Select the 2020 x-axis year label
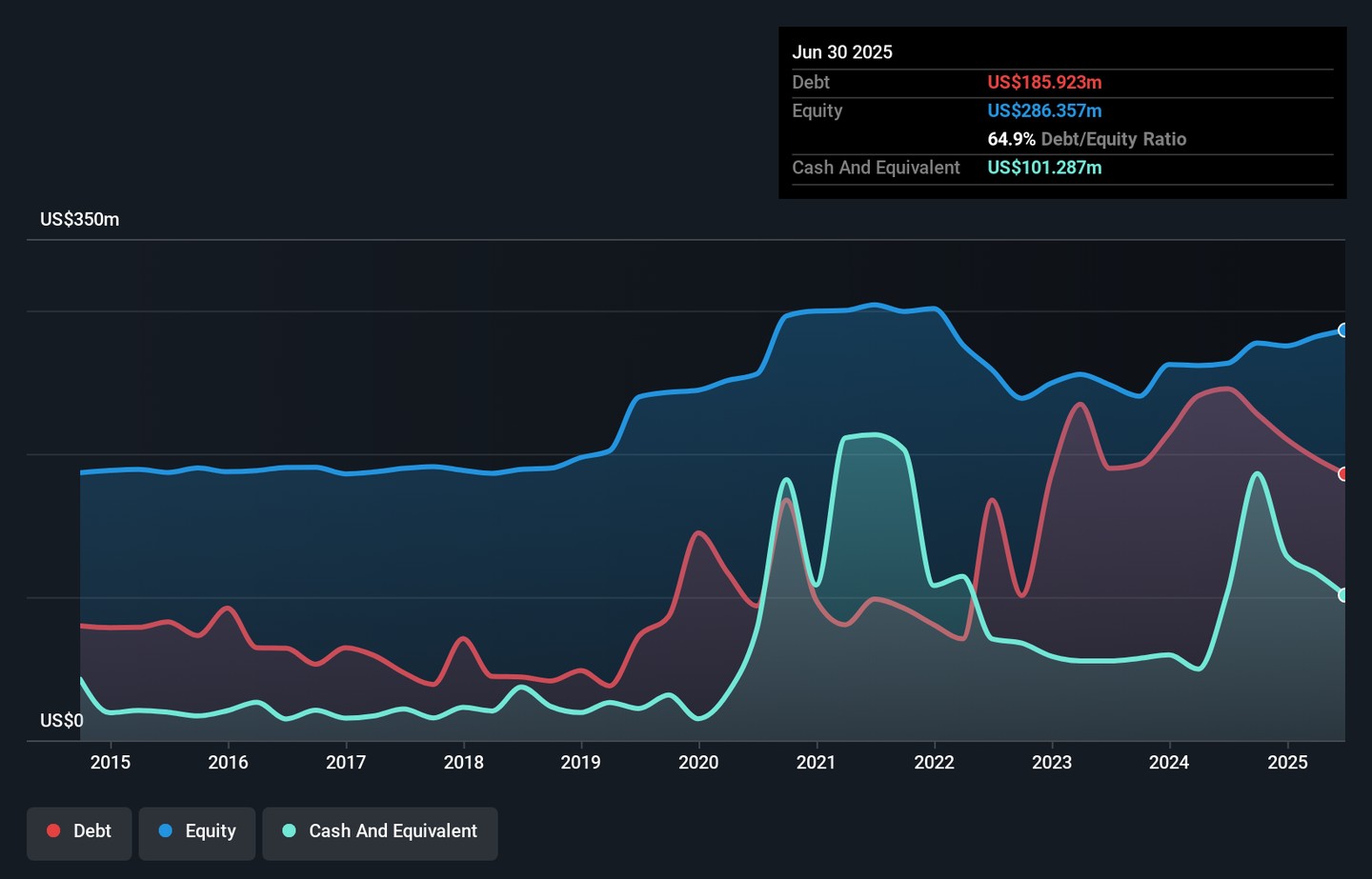Image resolution: width=1372 pixels, height=879 pixels. point(698,762)
